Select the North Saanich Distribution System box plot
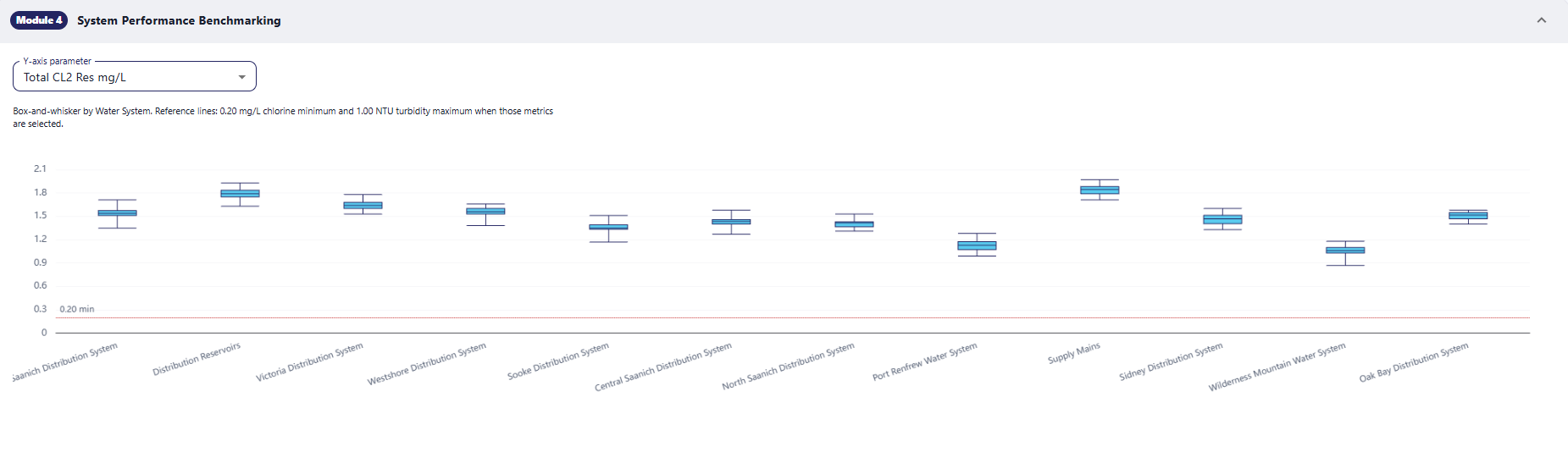Screen dimensions: 1568x452 (x=854, y=224)
